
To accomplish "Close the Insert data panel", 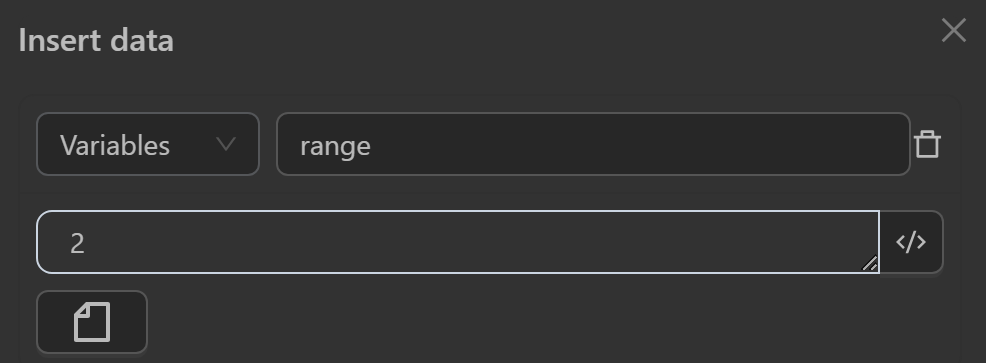I will coord(953,30).
